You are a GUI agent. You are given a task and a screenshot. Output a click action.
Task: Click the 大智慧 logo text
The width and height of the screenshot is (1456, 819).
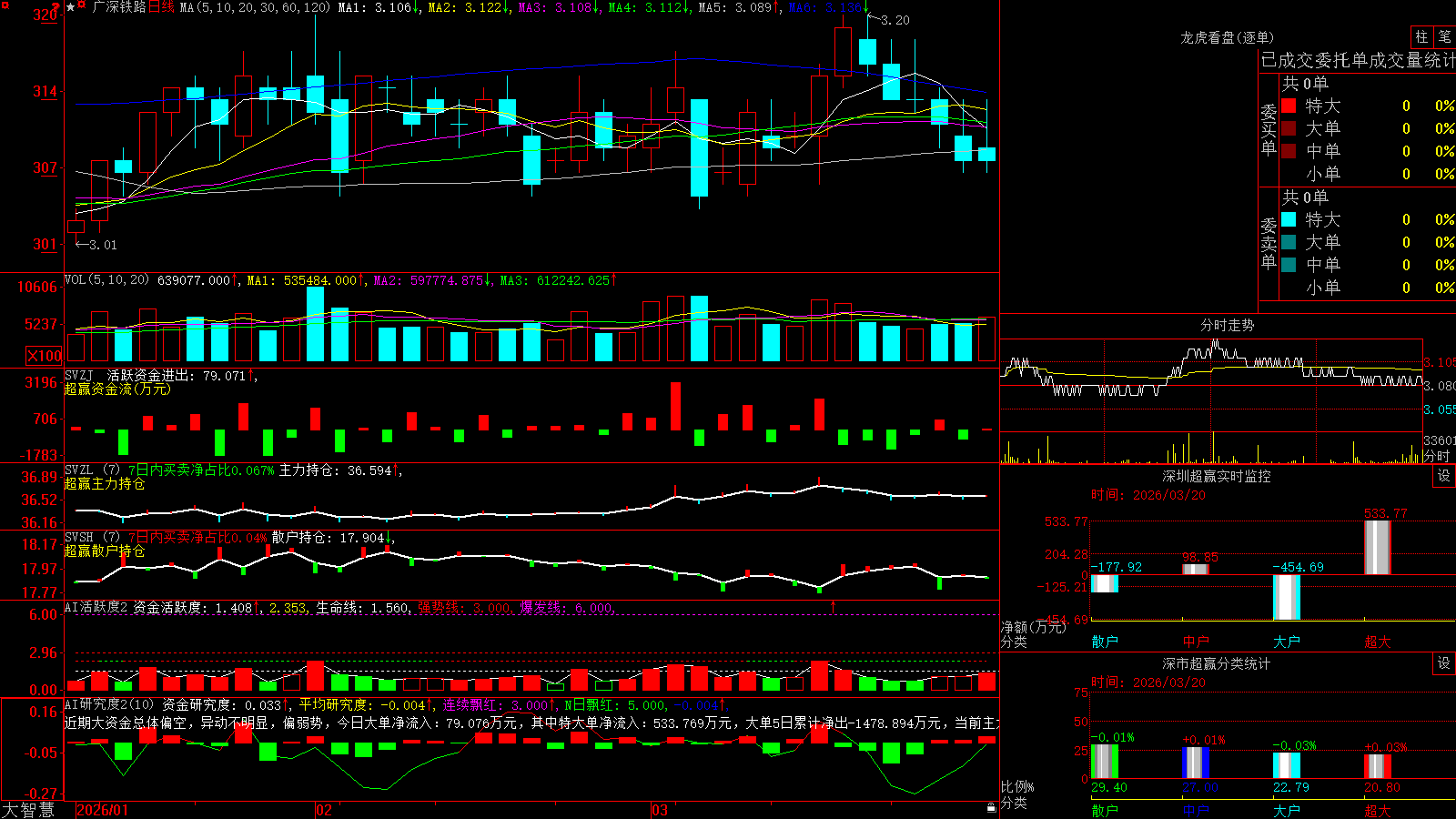[28, 809]
